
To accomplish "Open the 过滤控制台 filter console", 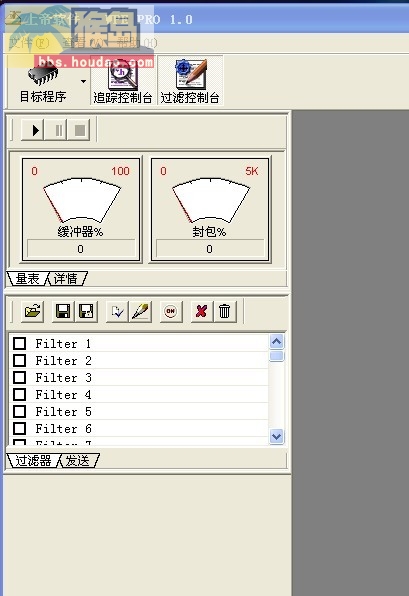I will (x=190, y=81).
